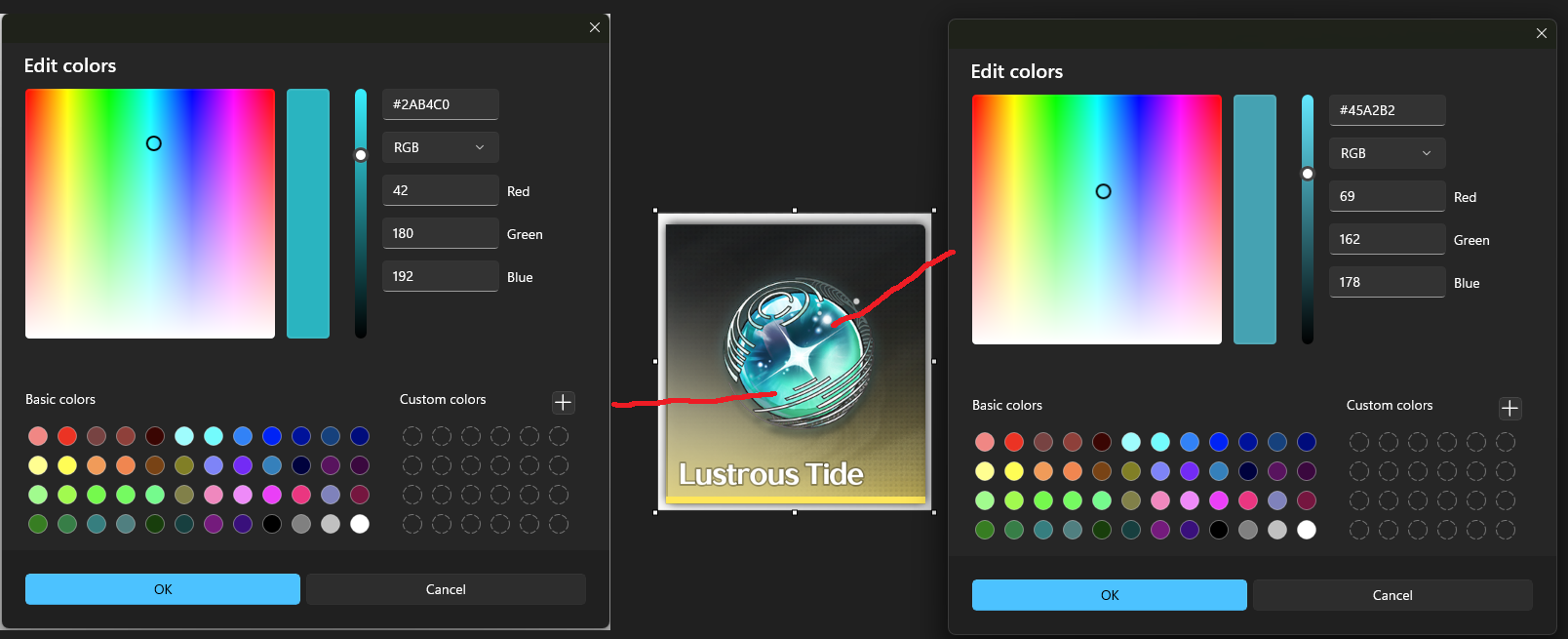Open the RGB dropdown in the #45A2B2 dialog

pos(1388,153)
